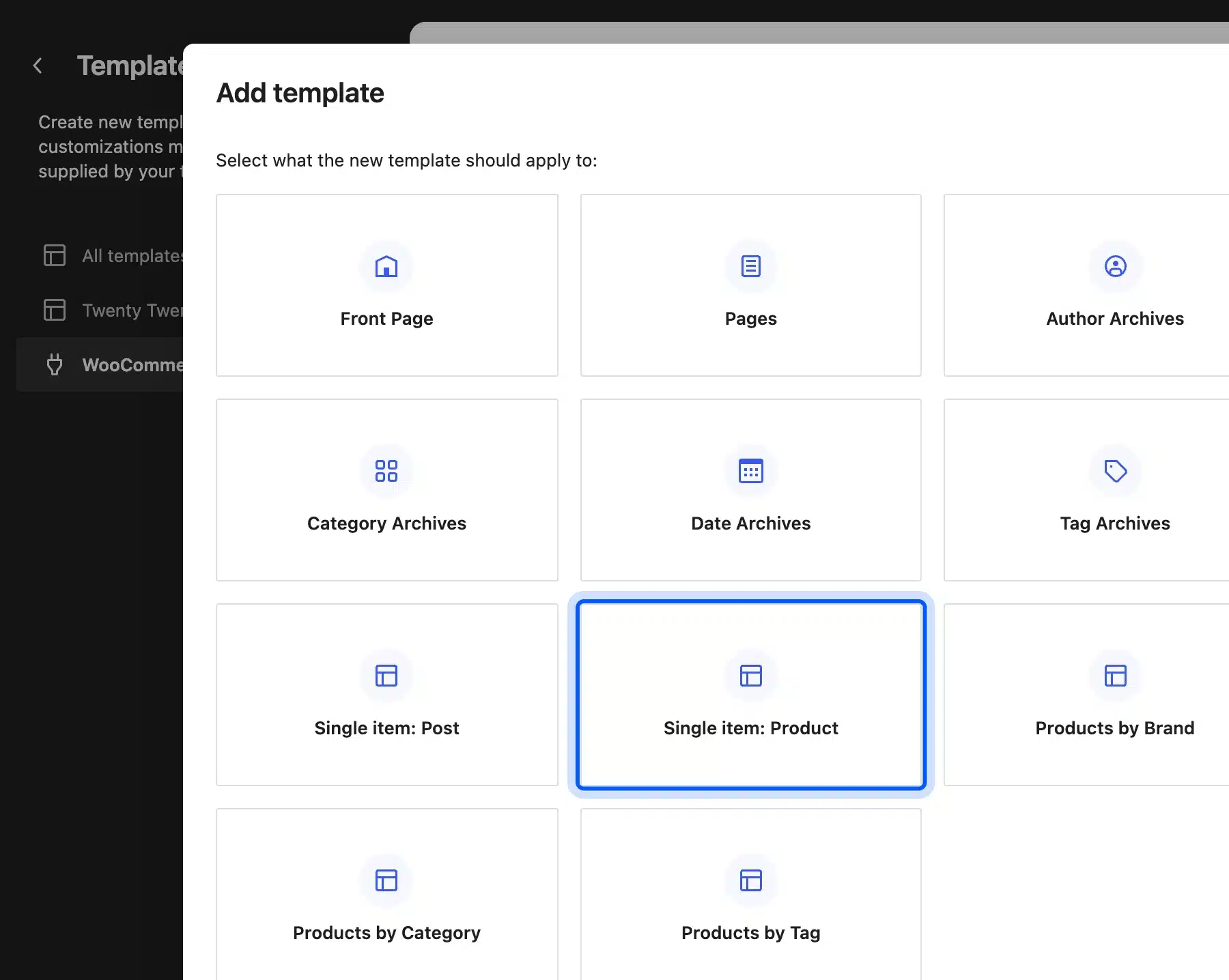
Task: Click the Single item: Post layout icon
Action: pos(386,676)
